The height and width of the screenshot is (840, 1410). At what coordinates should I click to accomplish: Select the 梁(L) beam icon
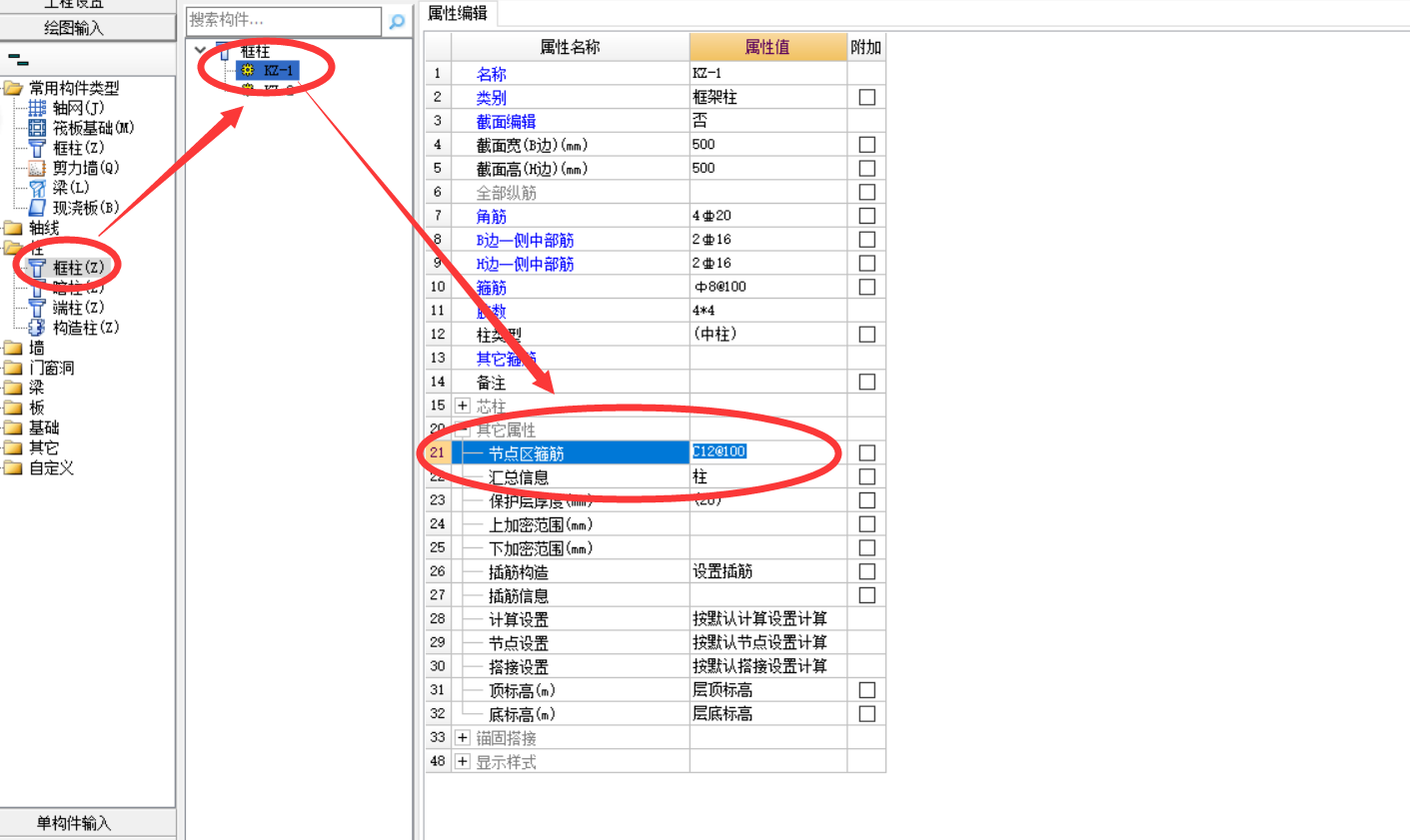[x=37, y=188]
